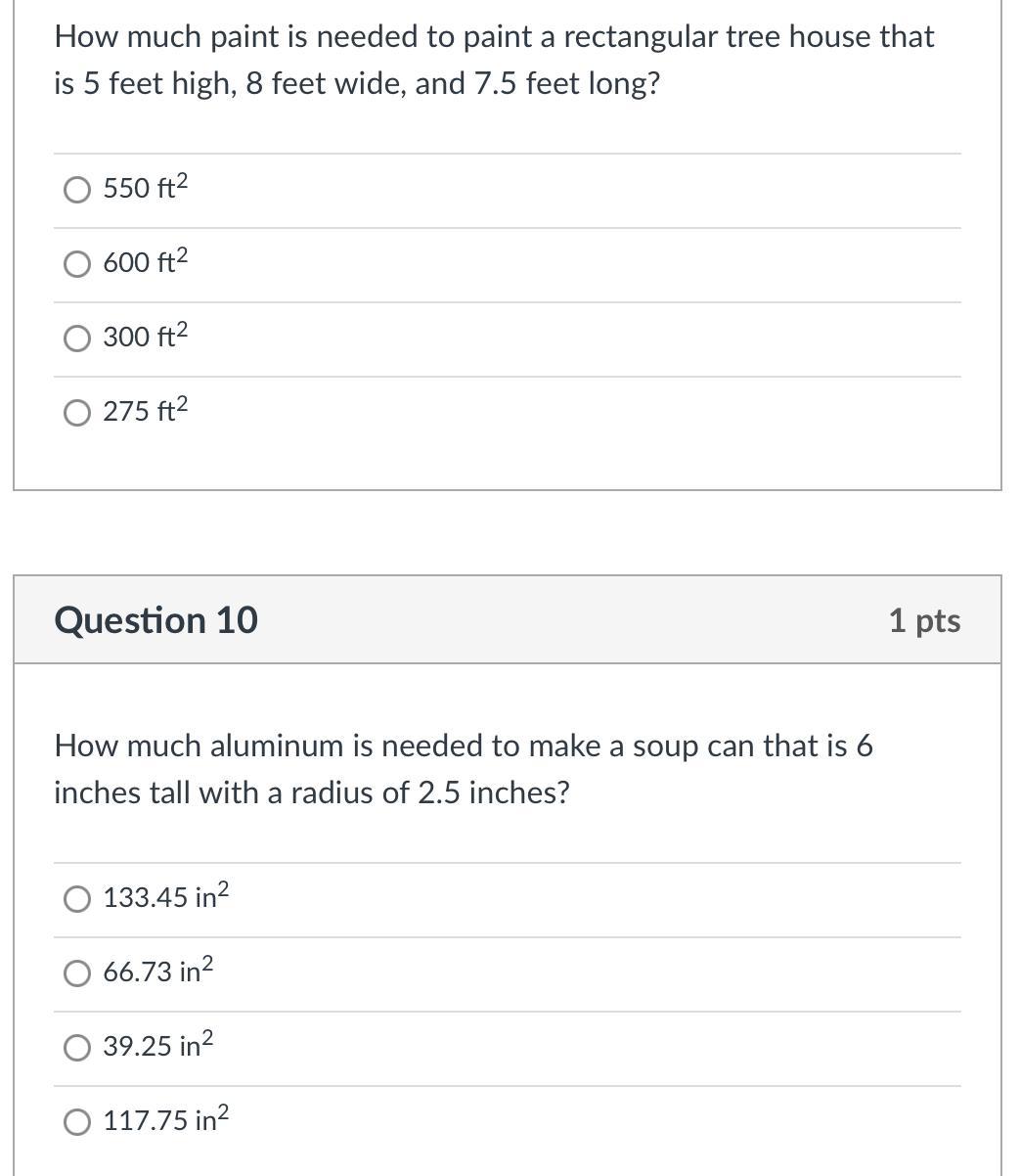This screenshot has height=1176, width=1020.
Task: Click the "133.45 in²" answer label text
Action: tap(165, 897)
